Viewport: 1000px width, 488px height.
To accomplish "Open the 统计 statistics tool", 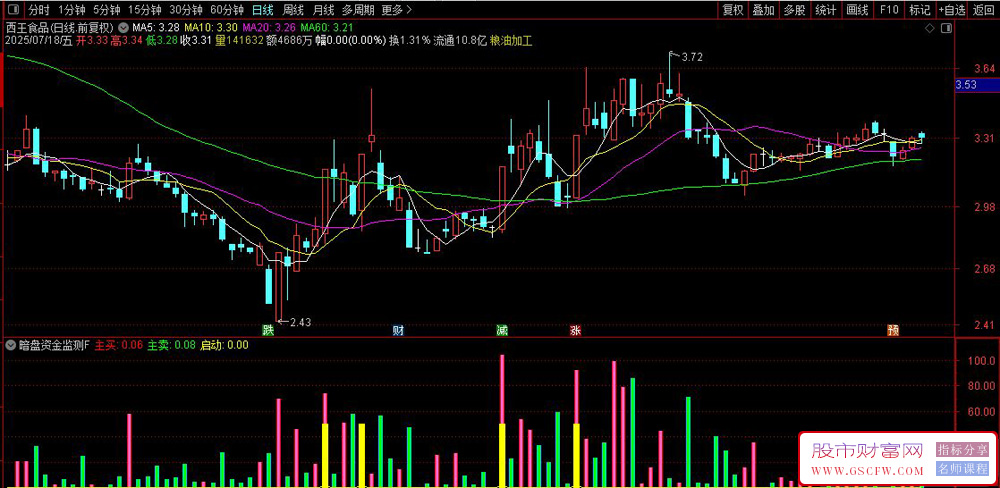I will (x=826, y=10).
